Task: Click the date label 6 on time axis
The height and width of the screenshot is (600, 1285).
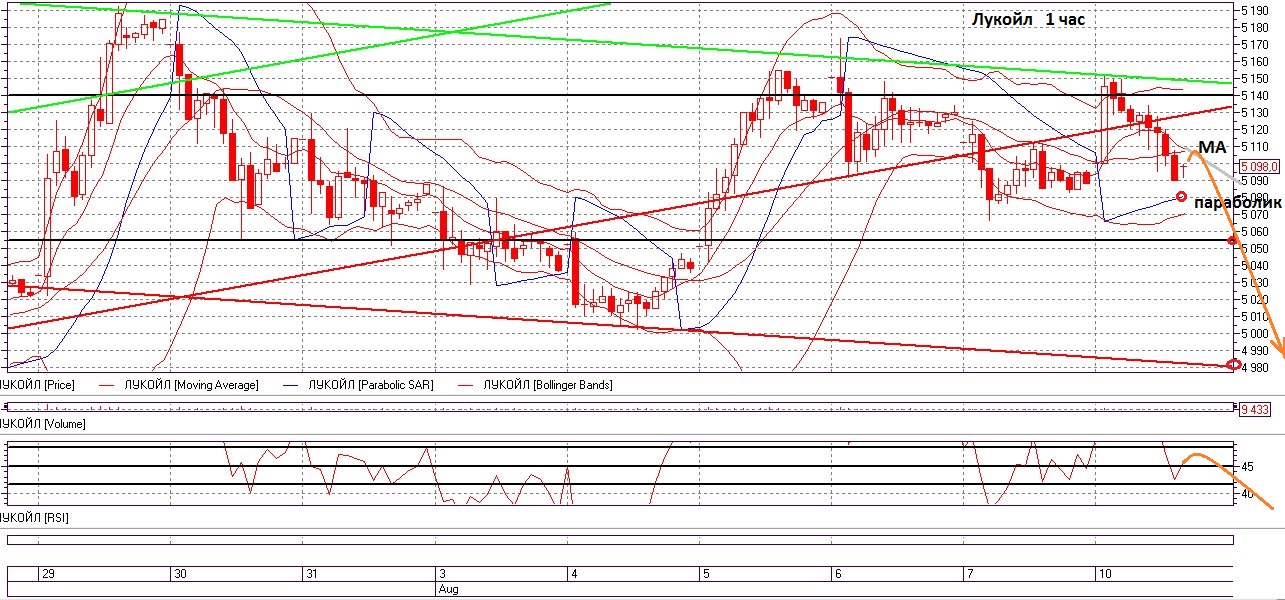Action: (x=836, y=574)
